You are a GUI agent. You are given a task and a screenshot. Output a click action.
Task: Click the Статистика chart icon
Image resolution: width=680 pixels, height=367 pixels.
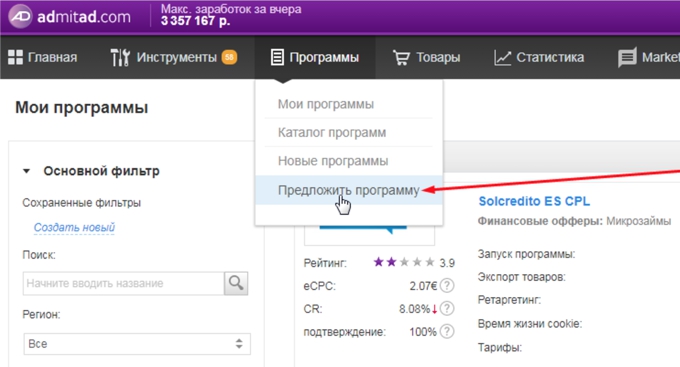click(502, 57)
